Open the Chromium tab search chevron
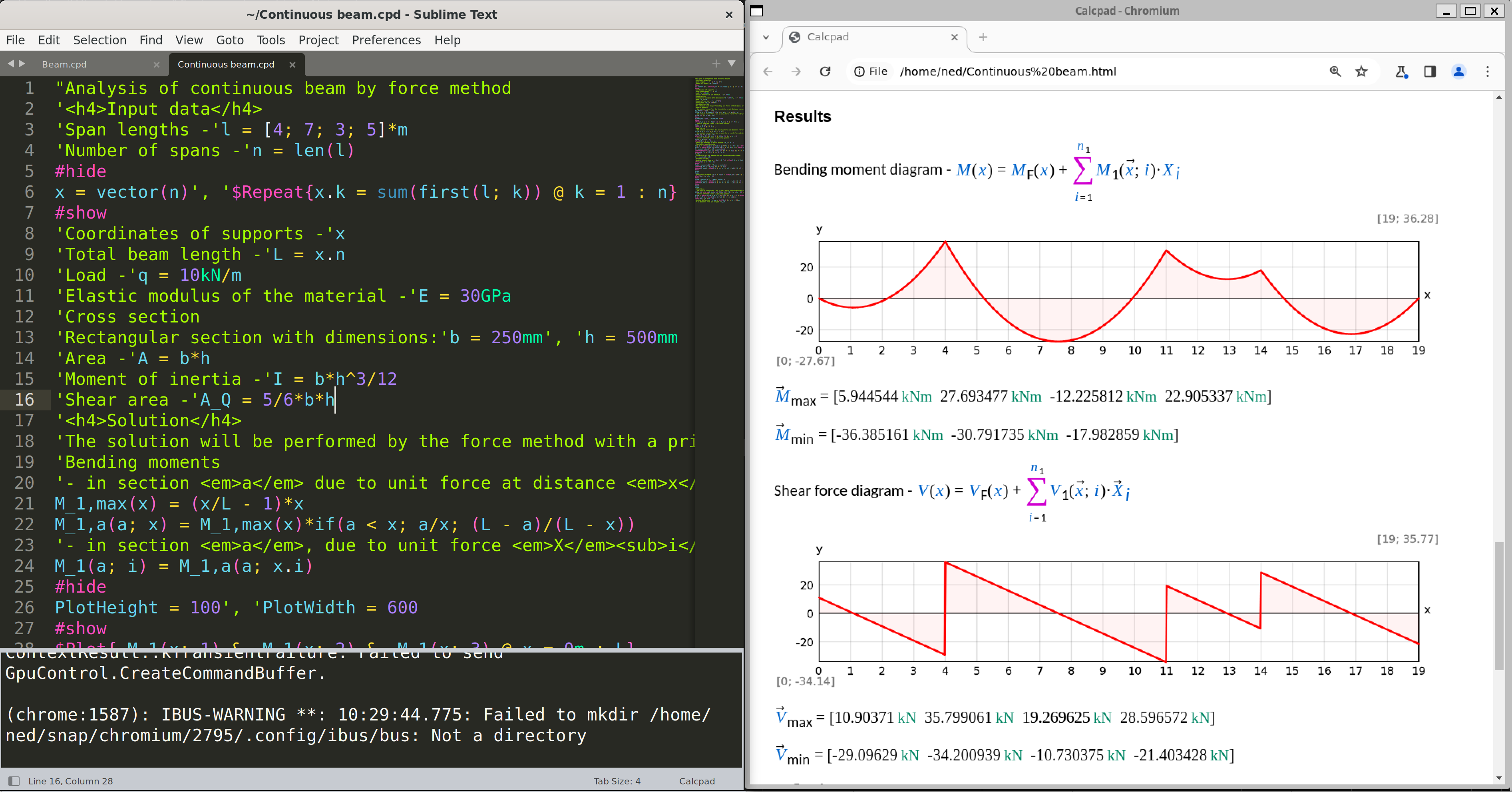Screen dimensions: 1512x792 coord(766,37)
